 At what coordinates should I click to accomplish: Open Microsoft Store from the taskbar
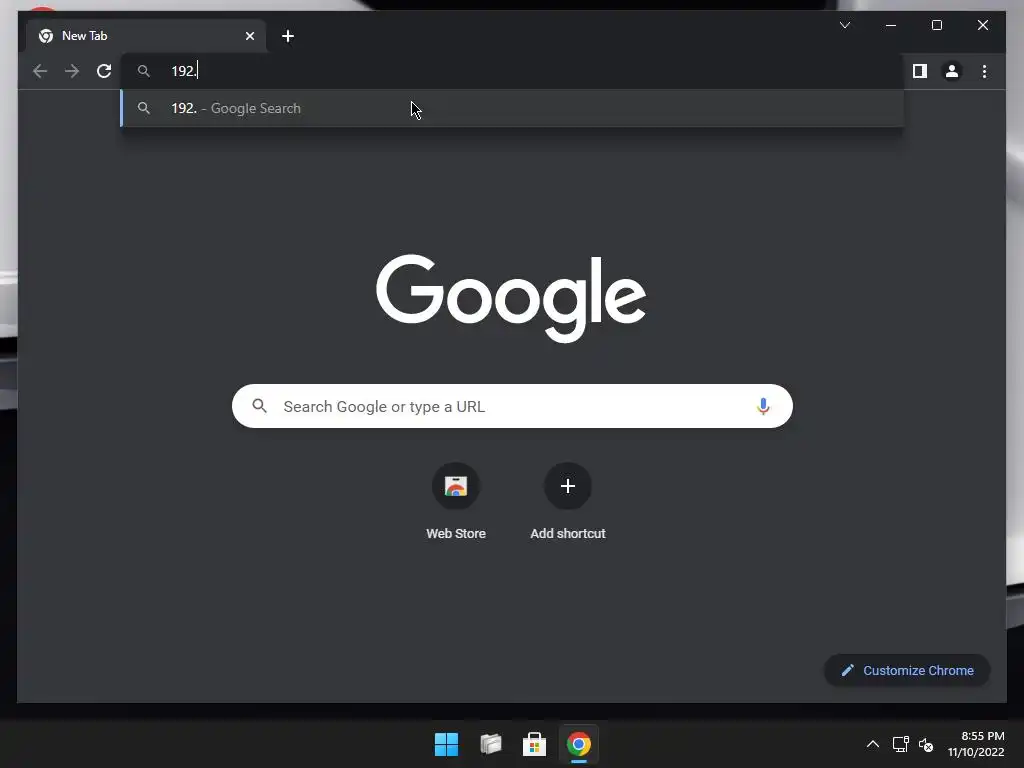(x=534, y=744)
